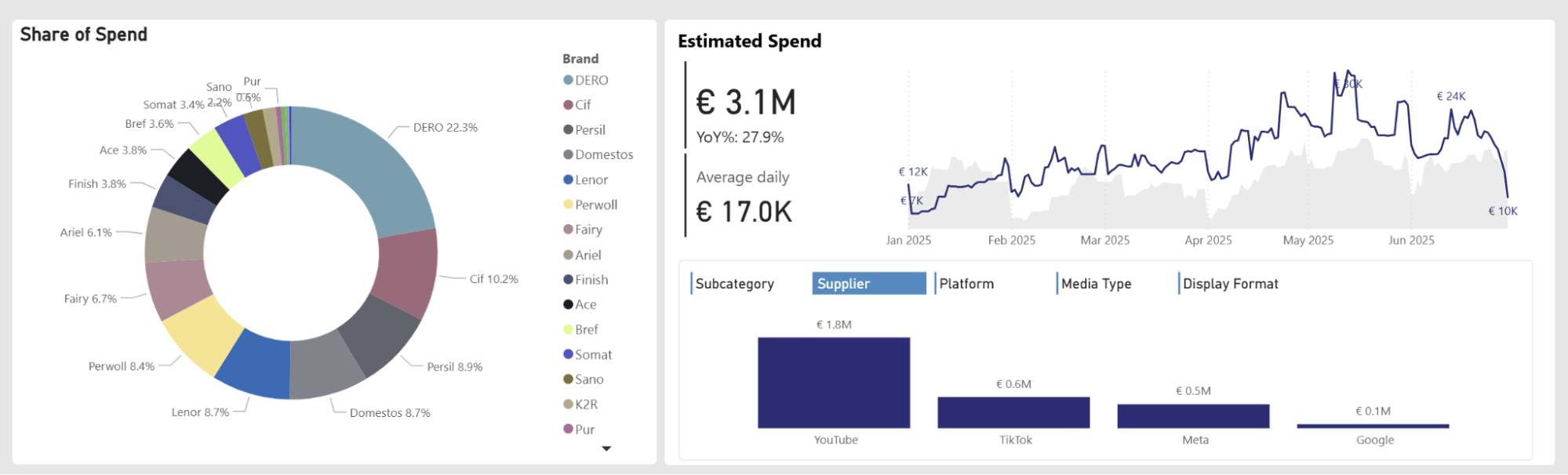This screenshot has width=1568, height=475.
Task: Expand the Brand legend to show more brands
Action: [x=606, y=448]
